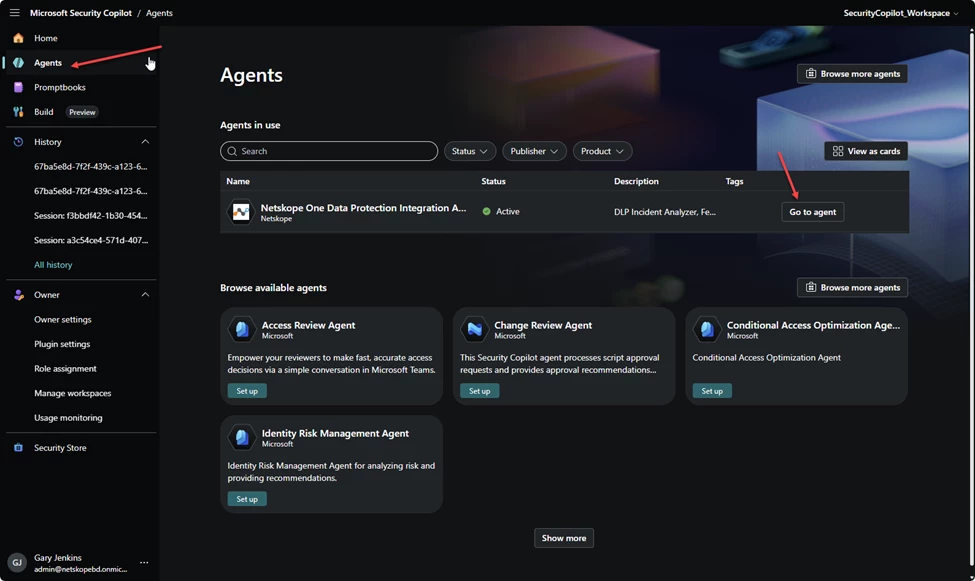975x581 pixels.
Task: Open the Product filter dropdown
Action: [x=602, y=151]
